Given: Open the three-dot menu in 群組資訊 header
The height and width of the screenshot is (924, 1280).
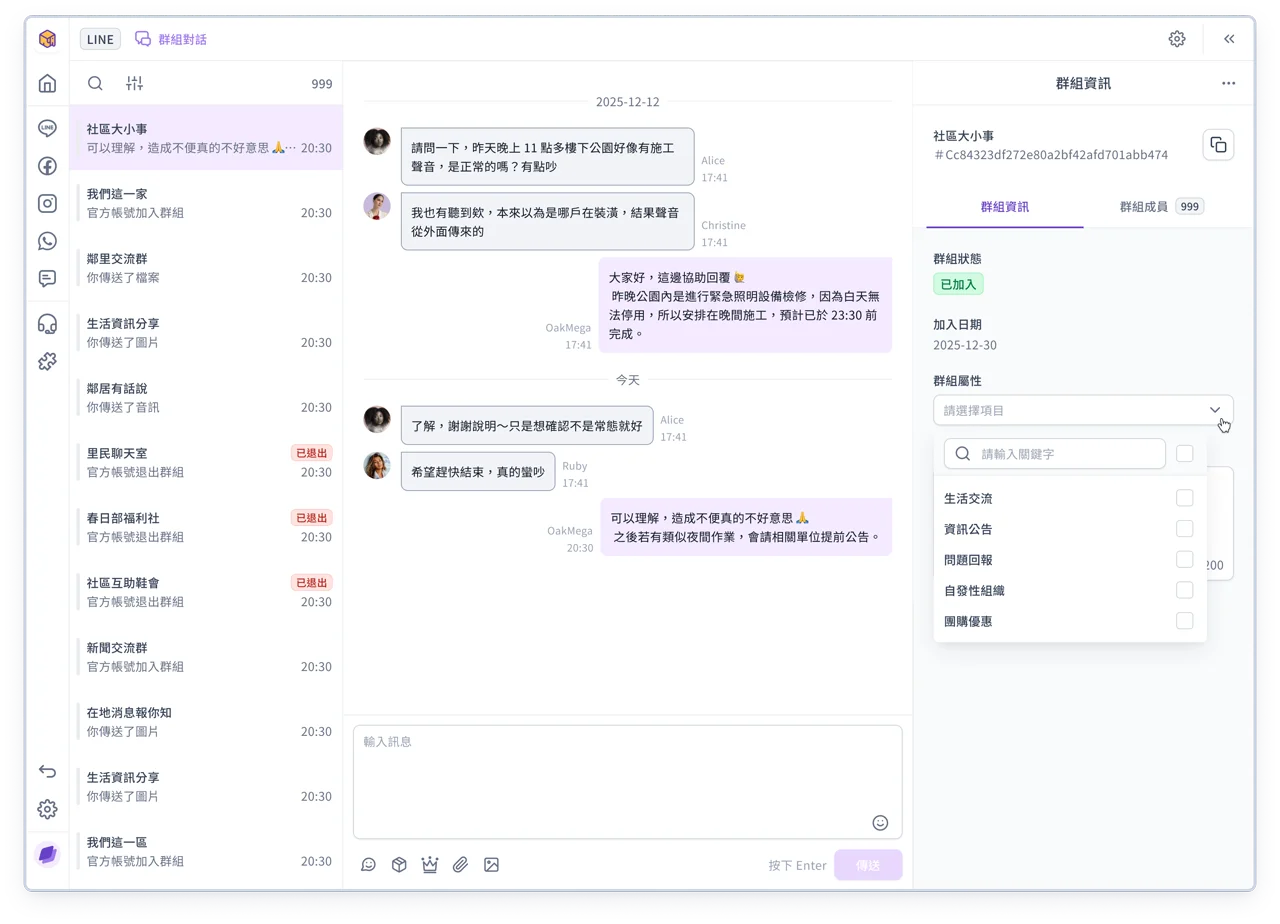Looking at the screenshot, I should click(1228, 84).
